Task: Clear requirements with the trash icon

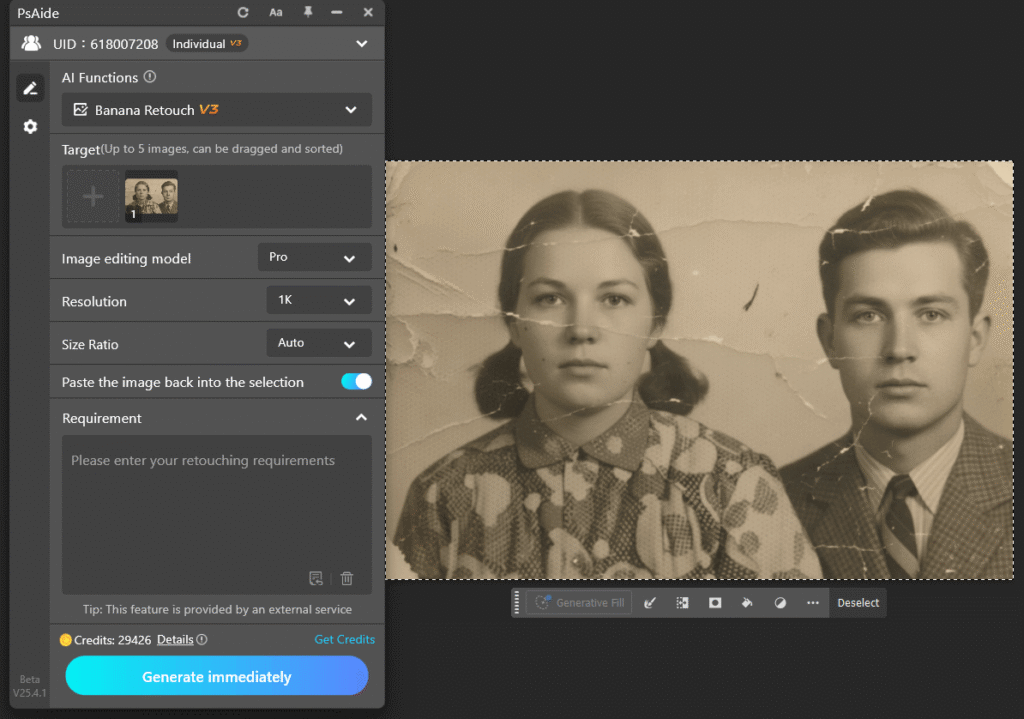Action: tap(346, 578)
